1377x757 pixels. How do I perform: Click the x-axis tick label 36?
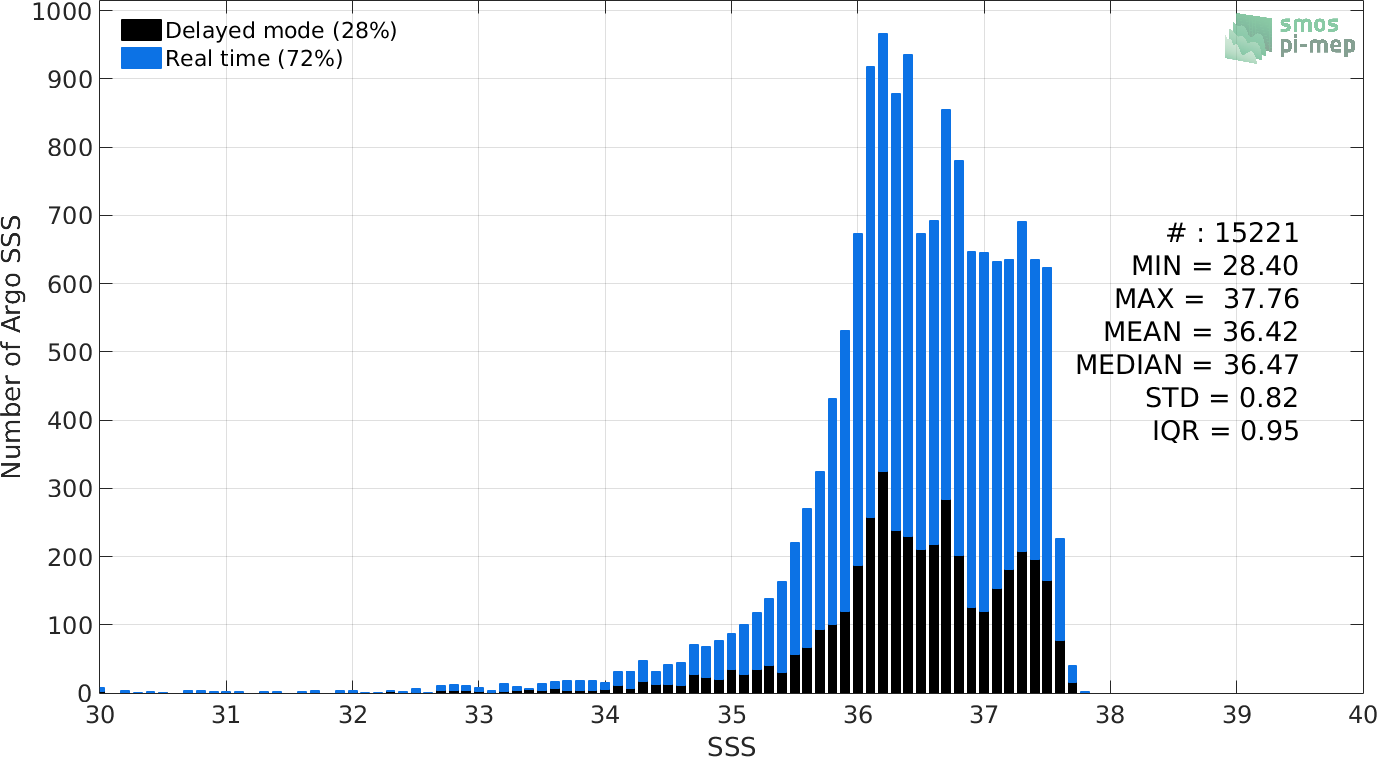[x=858, y=715]
